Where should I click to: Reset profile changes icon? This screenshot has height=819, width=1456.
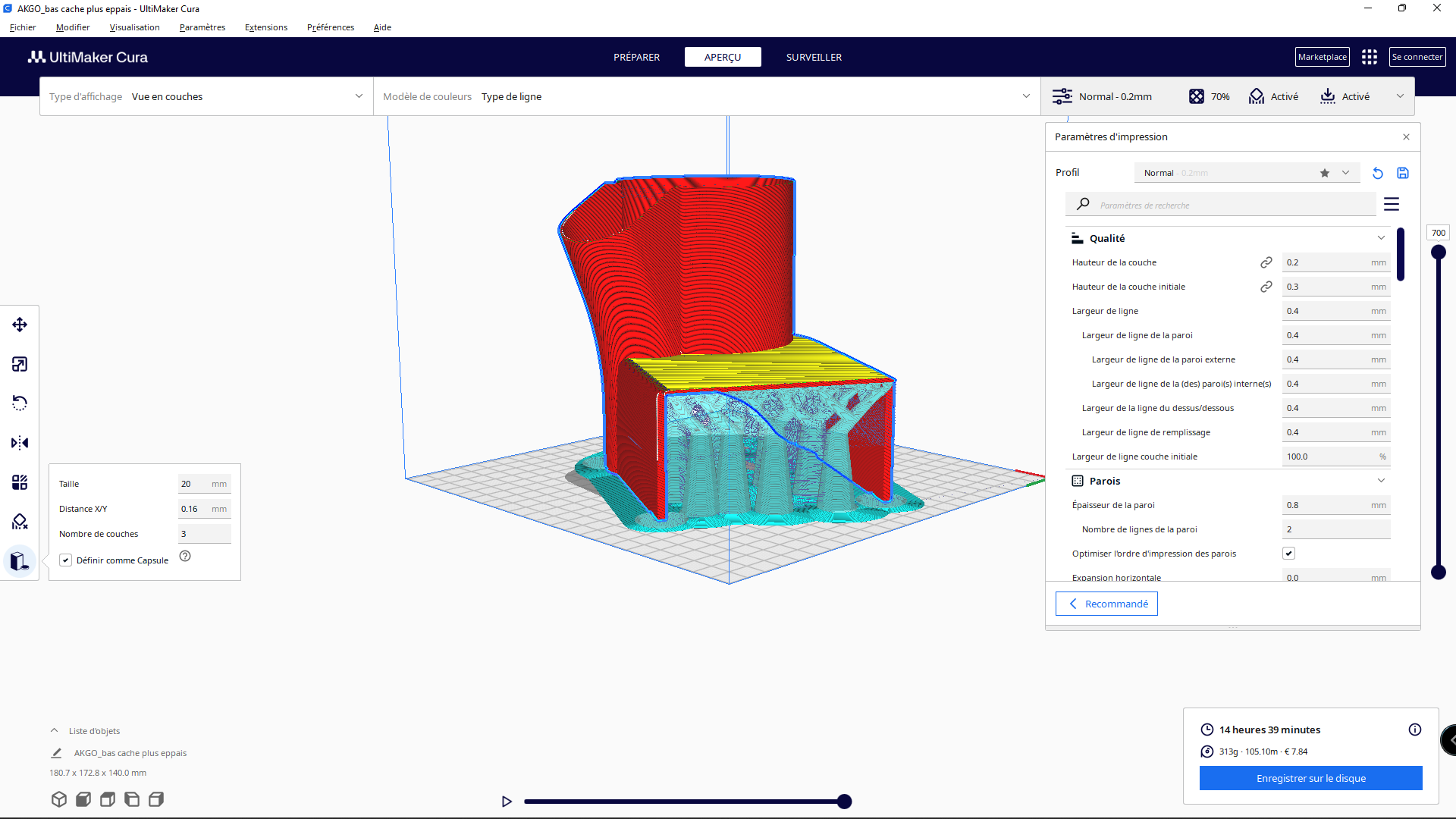coord(1378,173)
